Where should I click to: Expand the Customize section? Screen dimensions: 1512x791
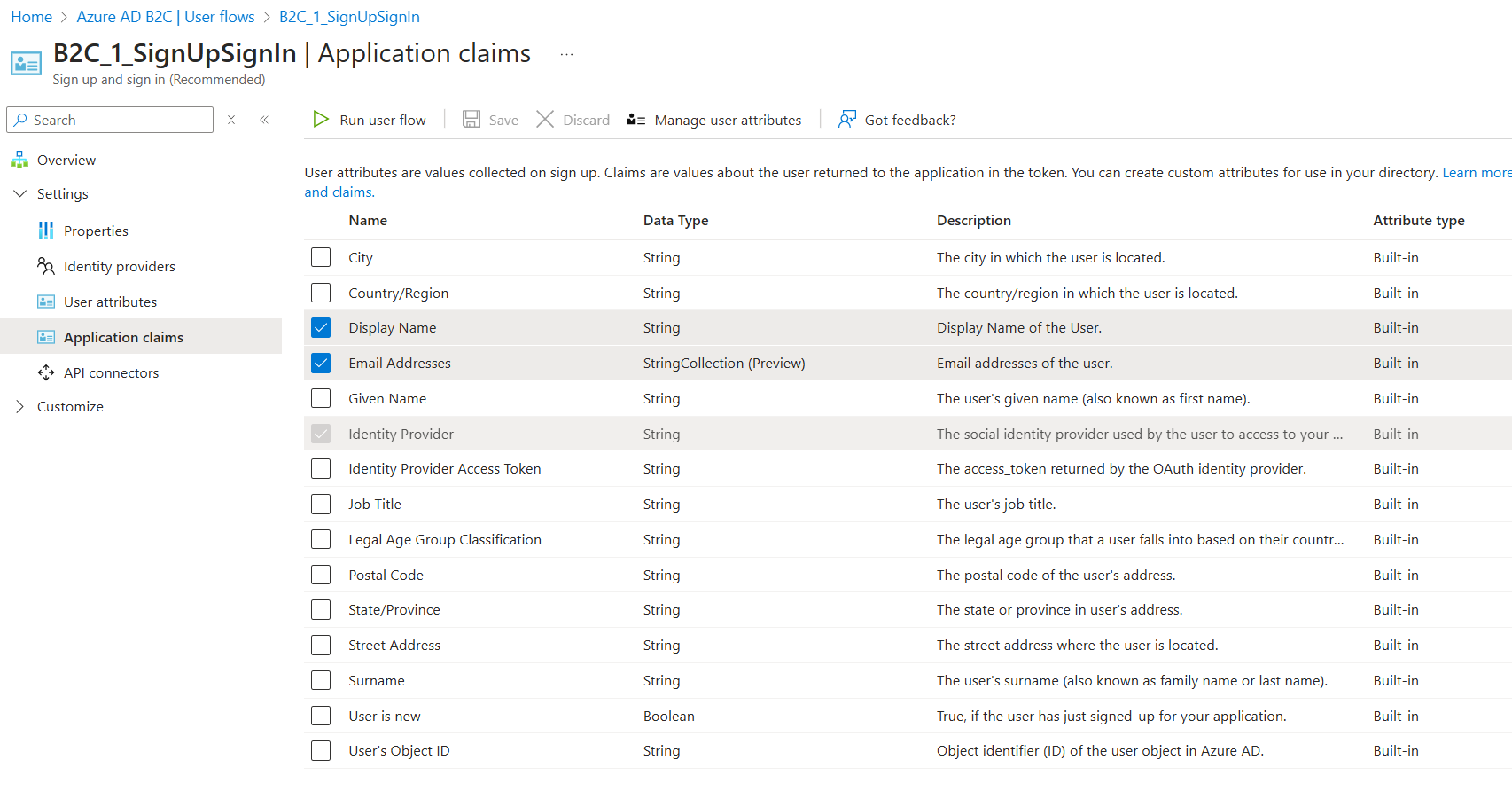pyautogui.click(x=20, y=407)
